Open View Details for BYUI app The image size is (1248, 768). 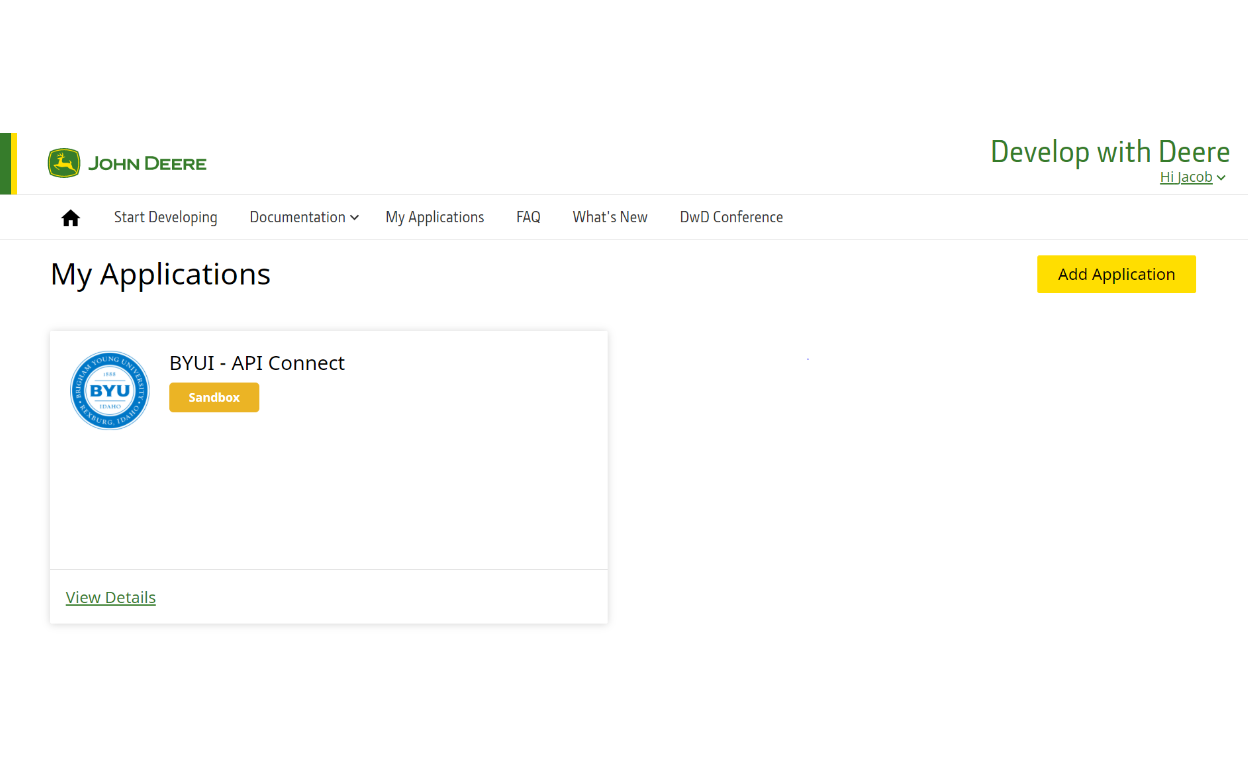[x=111, y=597]
